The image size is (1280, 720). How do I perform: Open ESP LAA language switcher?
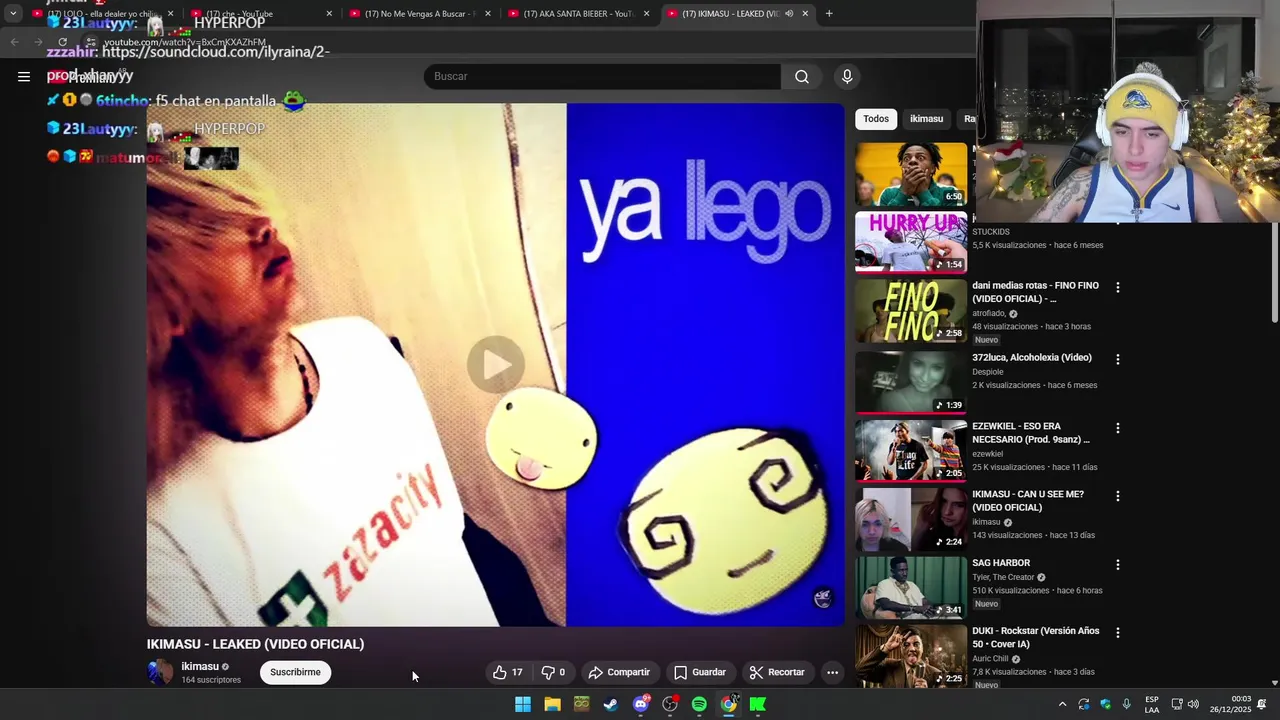tap(1152, 704)
